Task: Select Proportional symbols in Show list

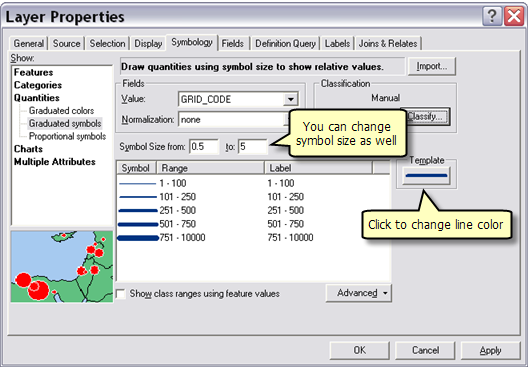Action: pyautogui.click(x=67, y=136)
